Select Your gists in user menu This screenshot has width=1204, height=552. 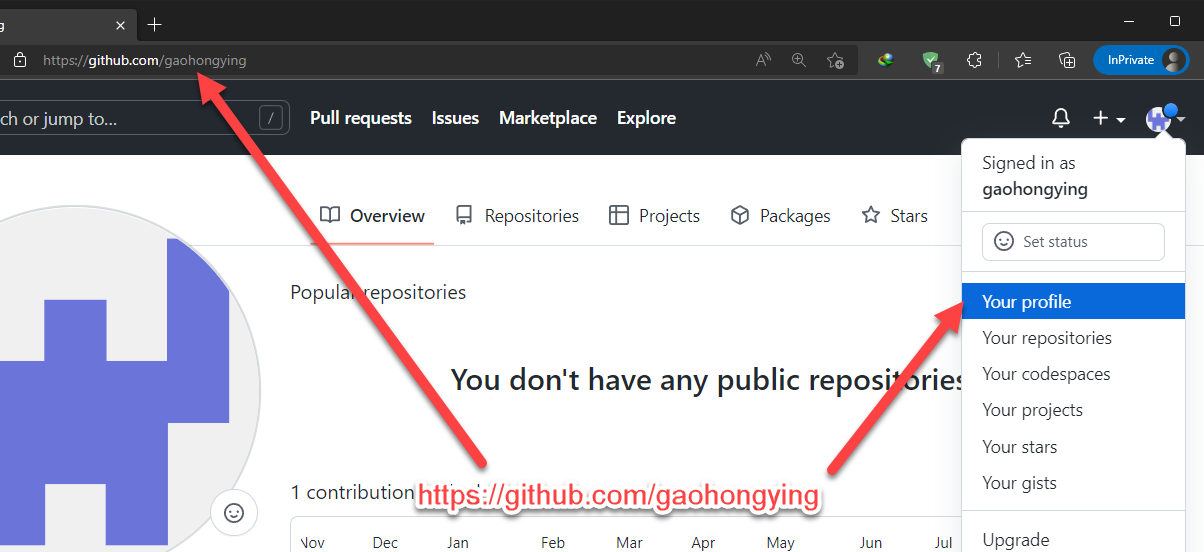1073,483
